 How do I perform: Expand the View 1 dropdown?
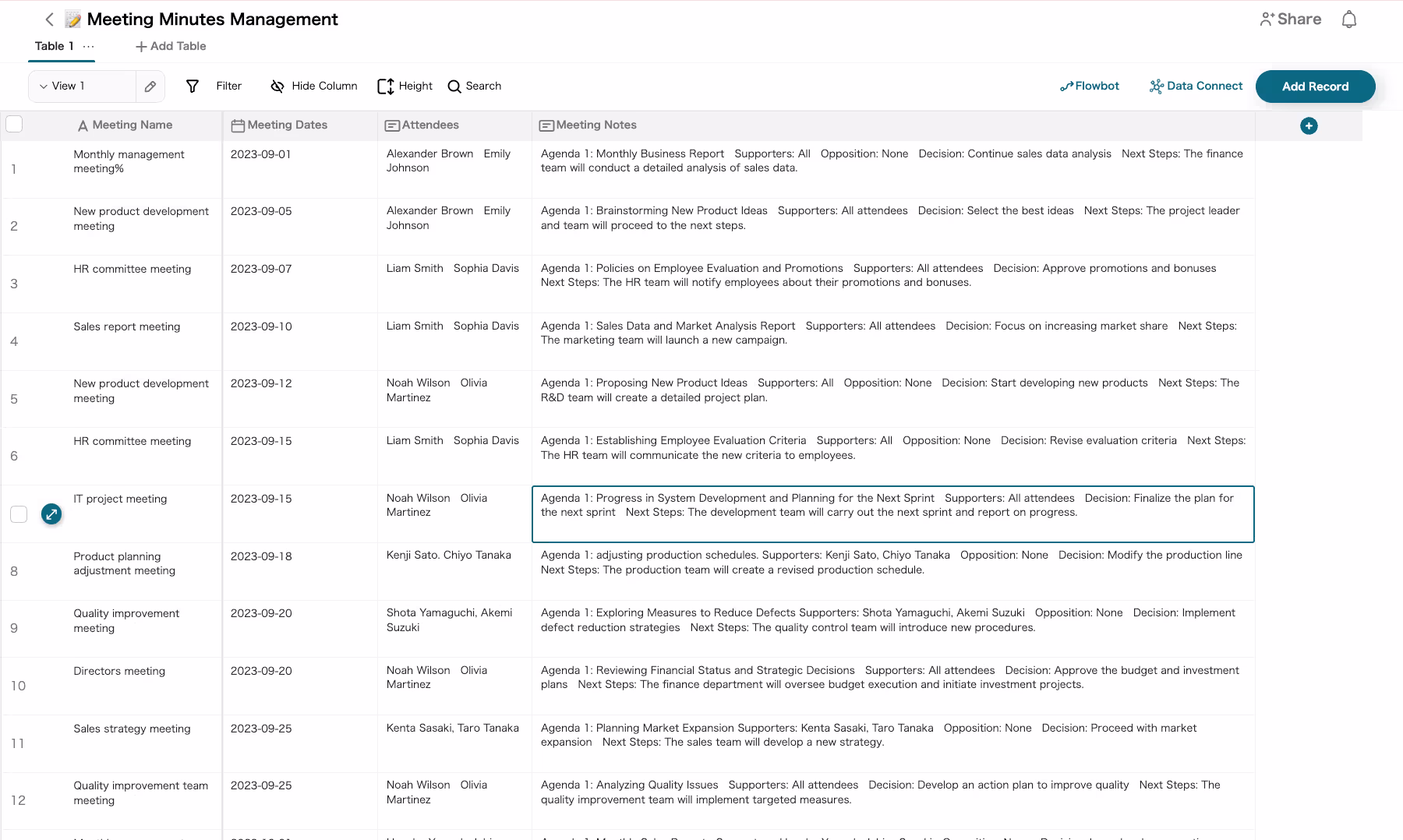[x=44, y=86]
